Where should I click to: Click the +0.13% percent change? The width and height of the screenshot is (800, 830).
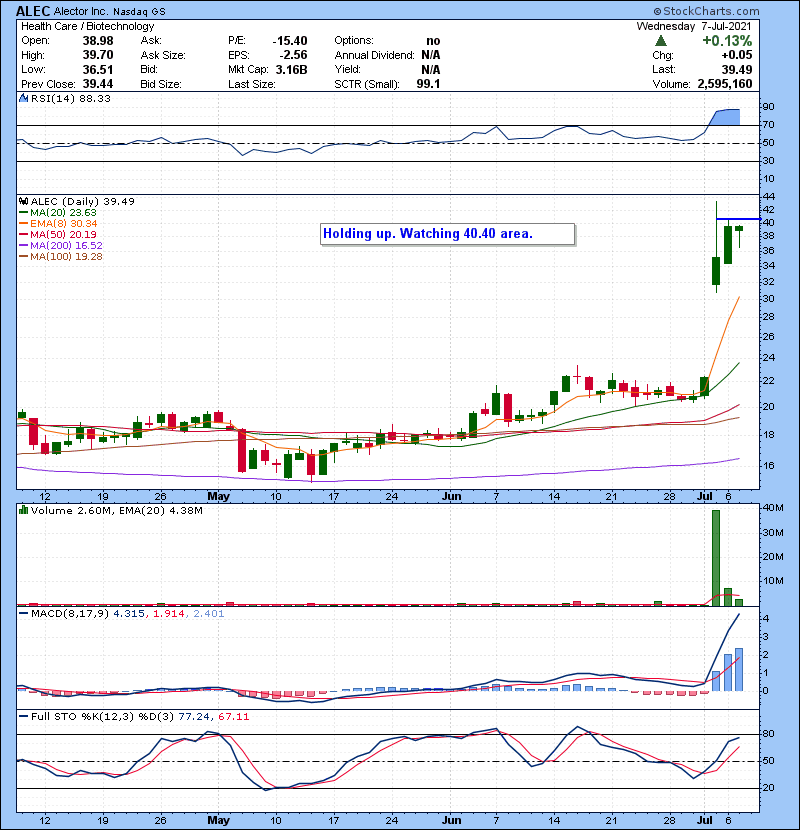(x=727, y=41)
